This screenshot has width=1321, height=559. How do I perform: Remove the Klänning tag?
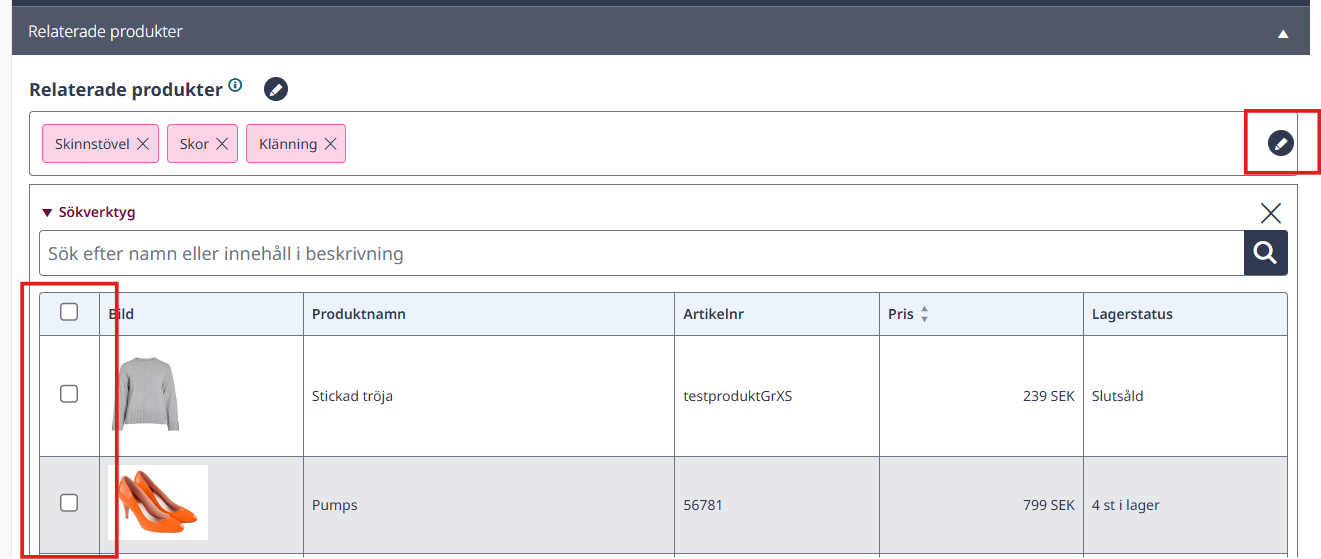(330, 144)
